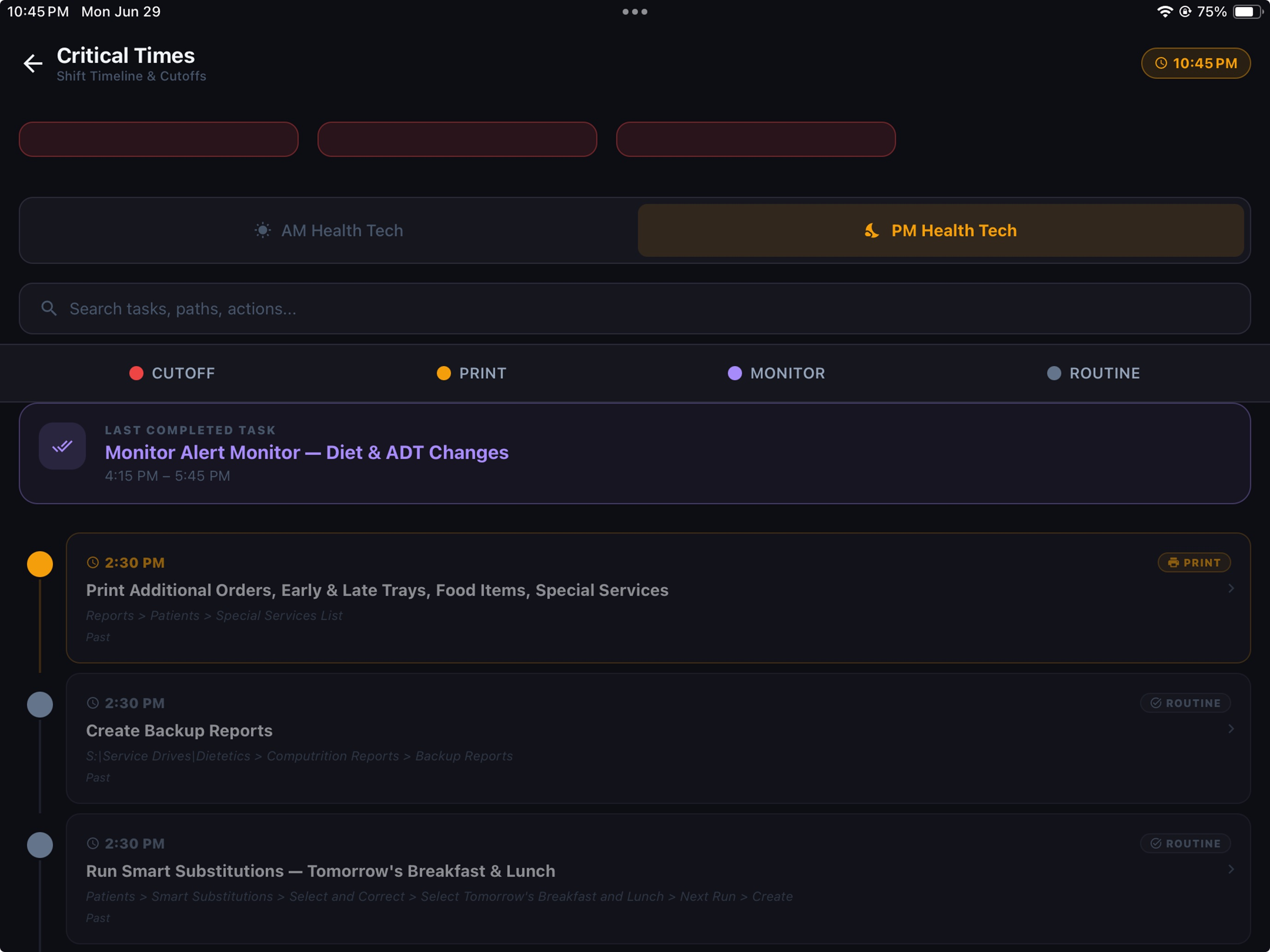Click the clock icon on Create Backup Reports card
This screenshot has height=952, width=1270.
pyautogui.click(x=92, y=703)
